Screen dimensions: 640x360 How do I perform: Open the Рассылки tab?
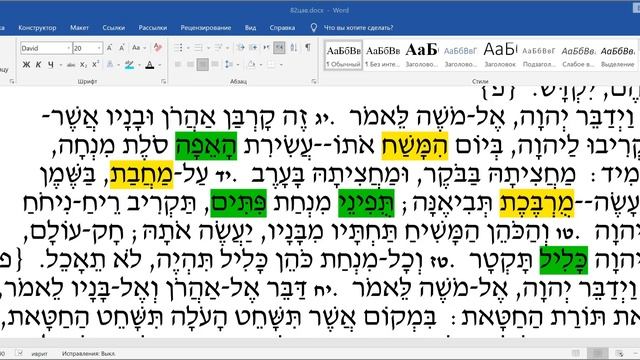pos(153,28)
